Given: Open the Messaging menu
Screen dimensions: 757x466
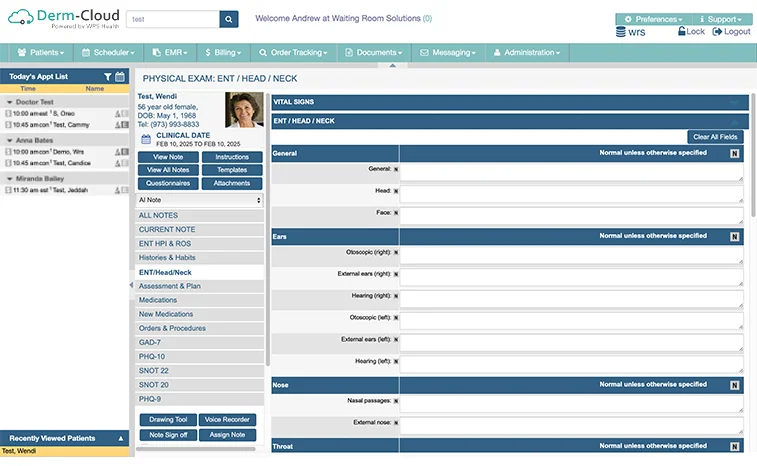Looking at the screenshot, I should pyautogui.click(x=448, y=52).
